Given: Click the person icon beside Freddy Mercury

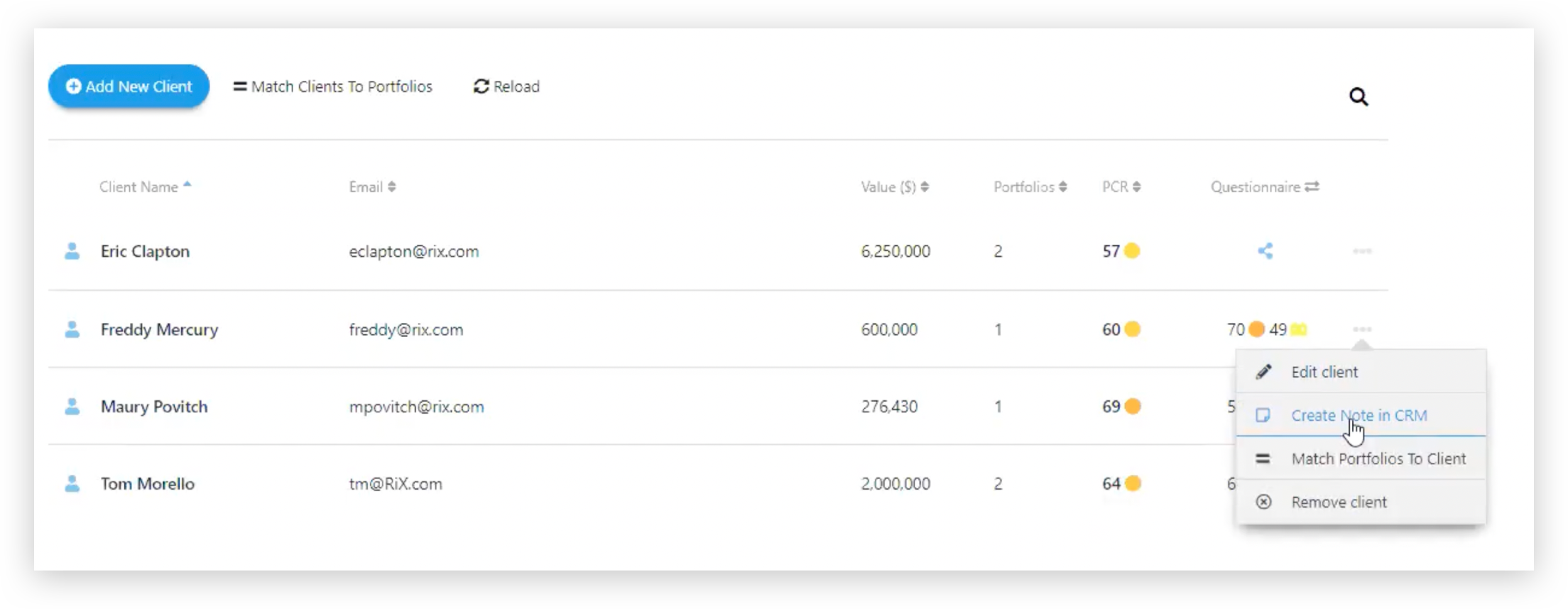Looking at the screenshot, I should click(x=72, y=329).
